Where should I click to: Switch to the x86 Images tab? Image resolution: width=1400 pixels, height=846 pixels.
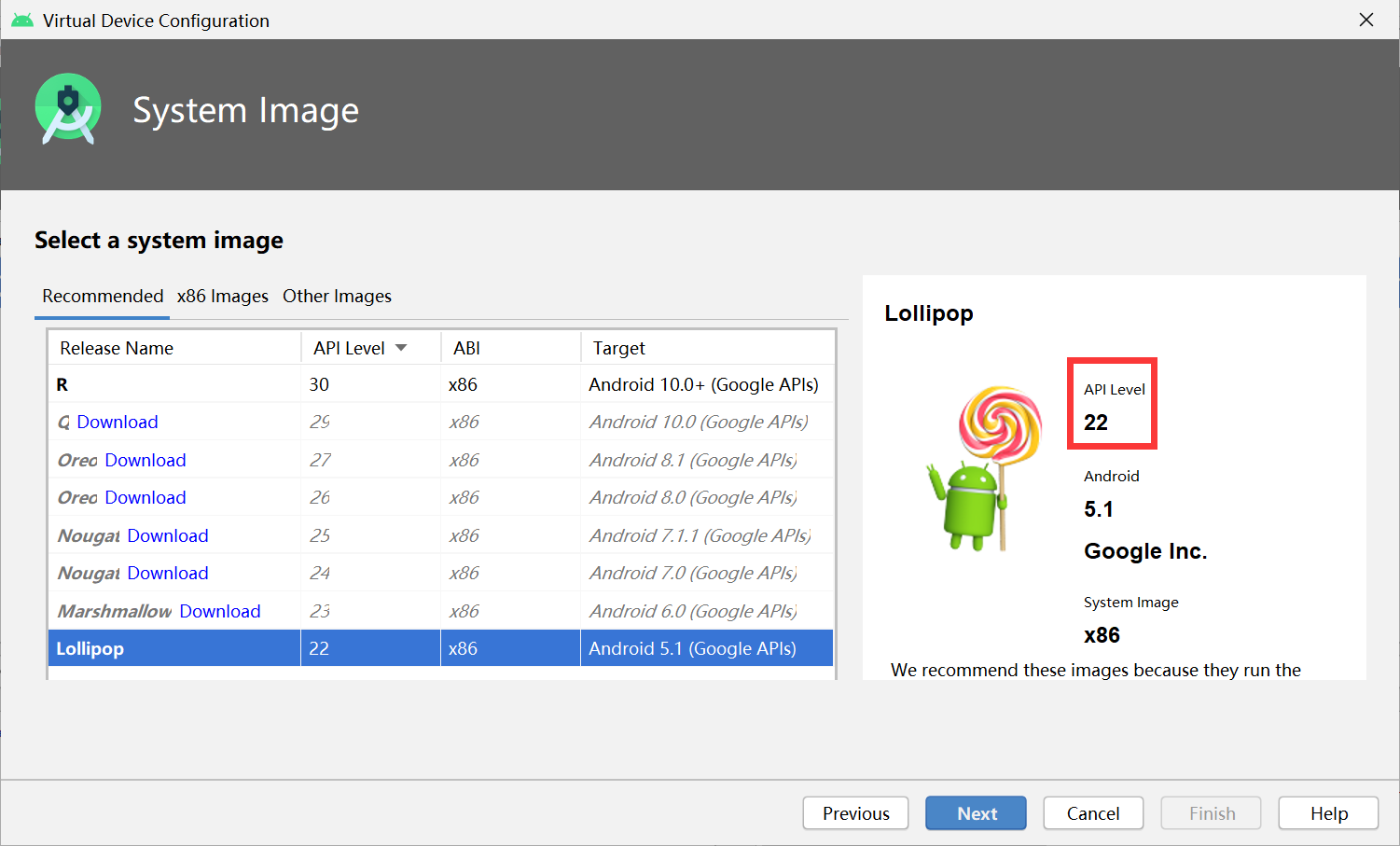pos(222,296)
